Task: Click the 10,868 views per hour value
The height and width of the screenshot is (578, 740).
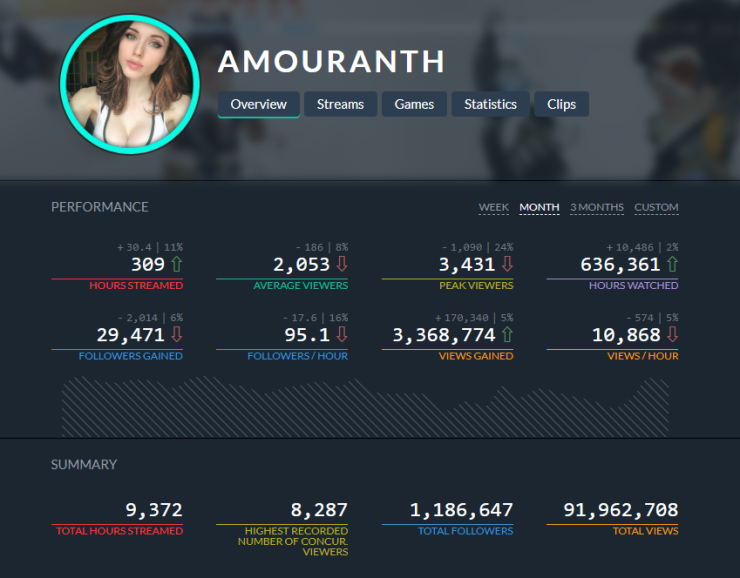Action: pos(626,335)
